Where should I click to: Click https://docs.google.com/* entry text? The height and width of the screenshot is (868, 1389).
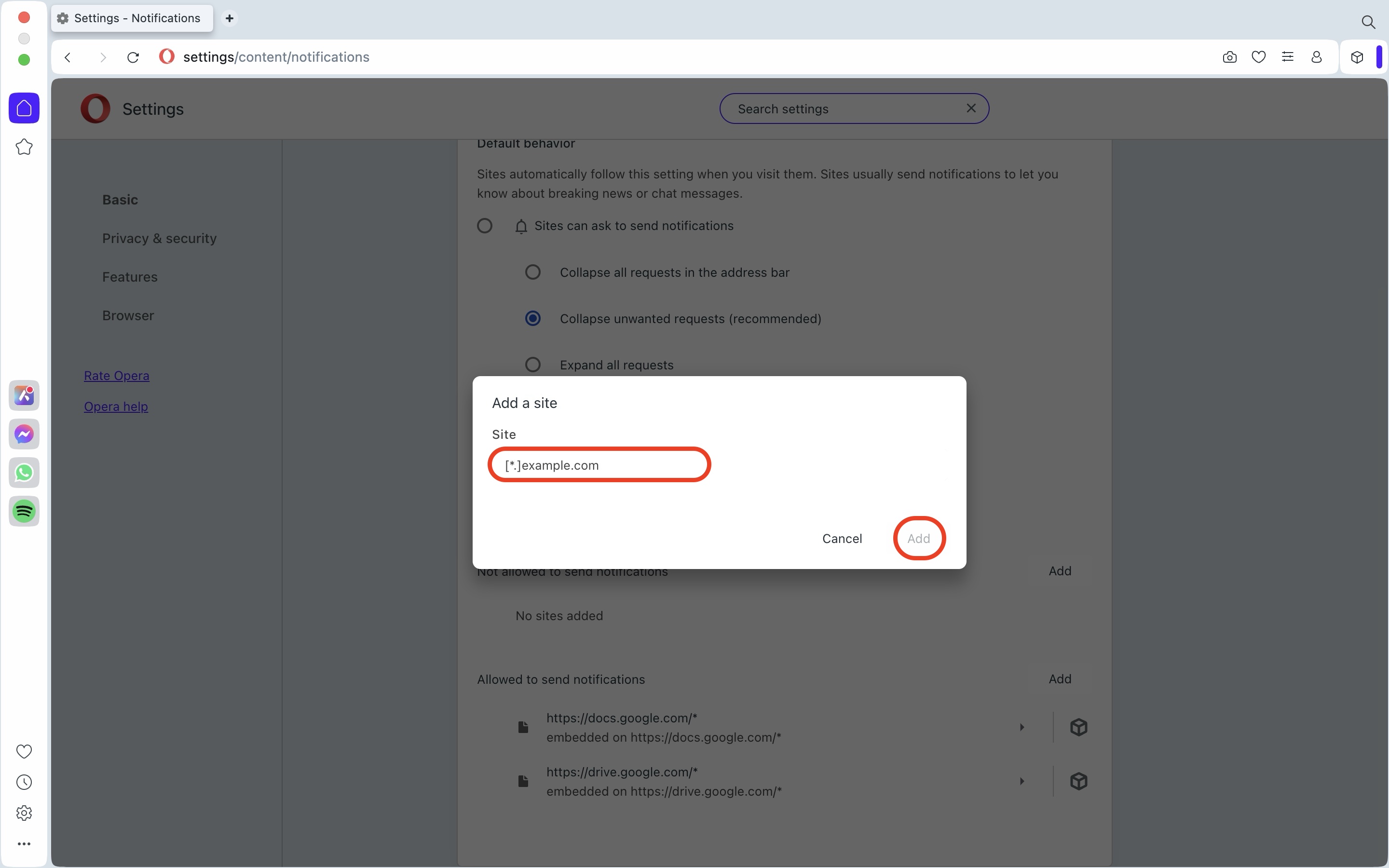pyautogui.click(x=622, y=718)
